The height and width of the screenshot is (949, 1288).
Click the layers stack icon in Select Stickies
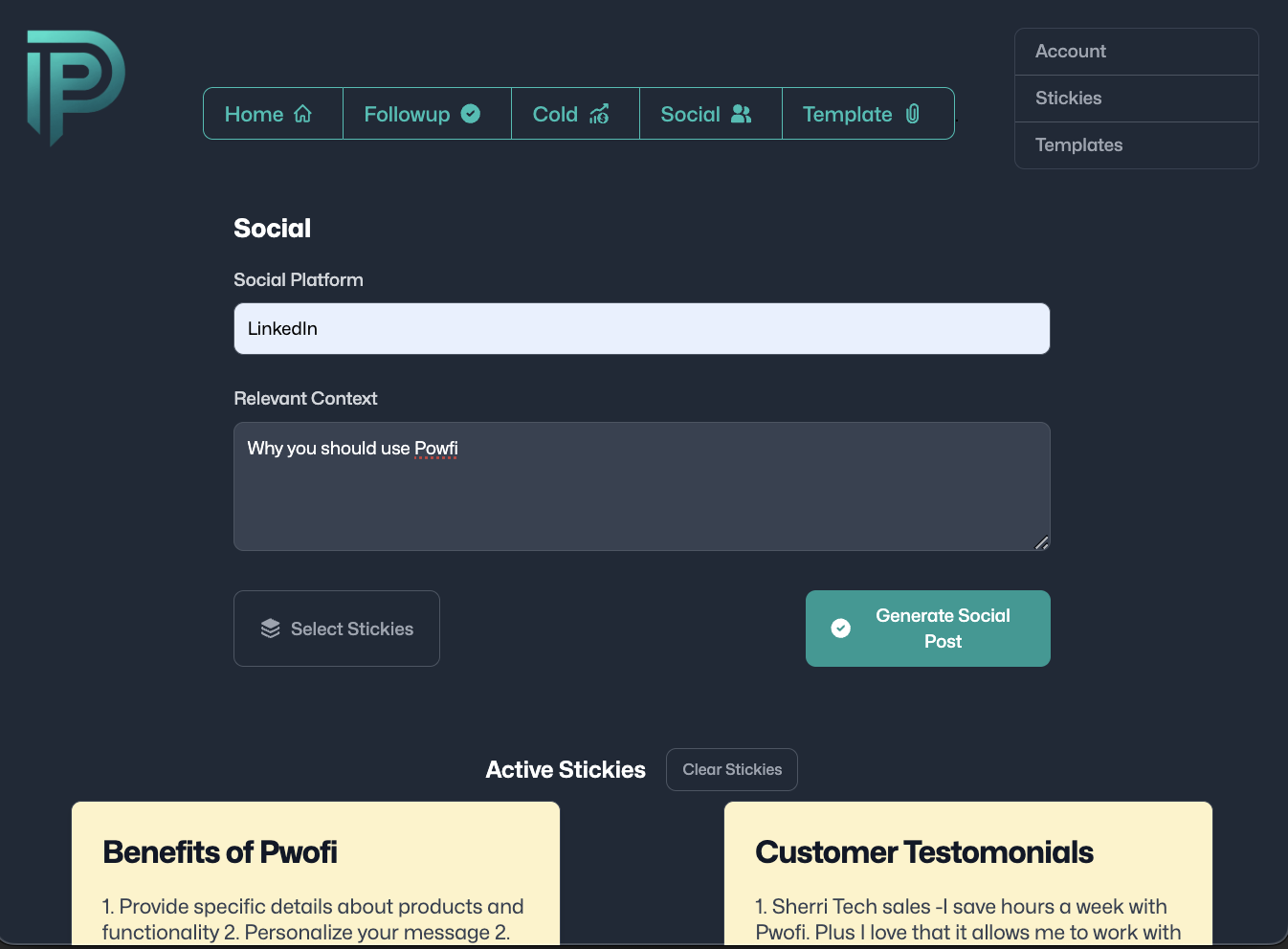[271, 629]
